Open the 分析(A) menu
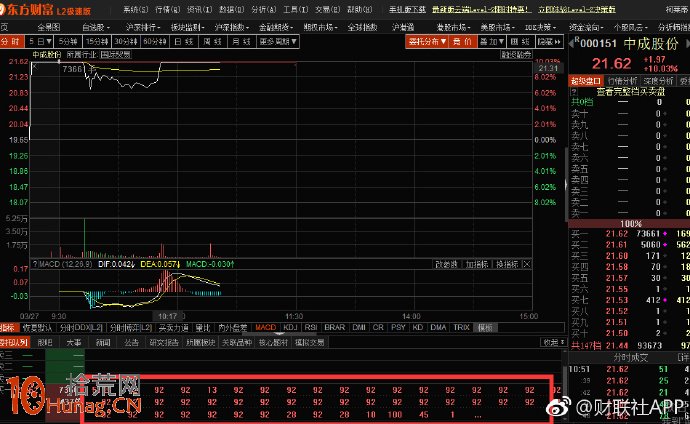The width and height of the screenshot is (690, 424). coord(264,9)
